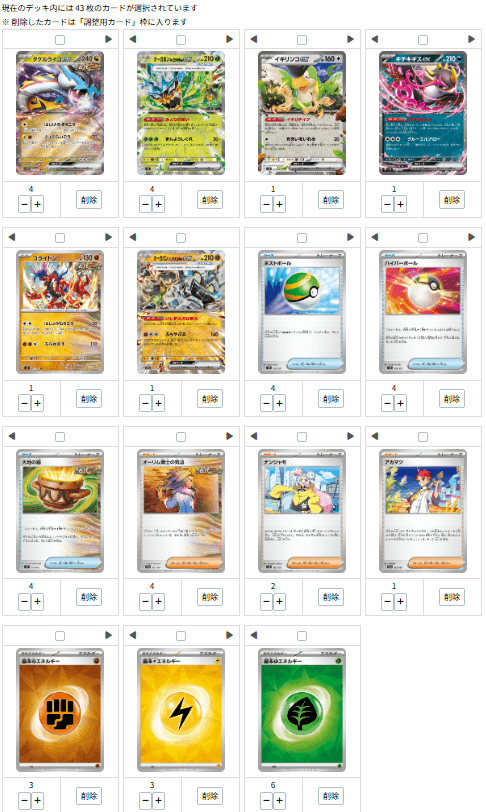
Task: Decrease Fighting Energy count with minus
Action: (24, 801)
